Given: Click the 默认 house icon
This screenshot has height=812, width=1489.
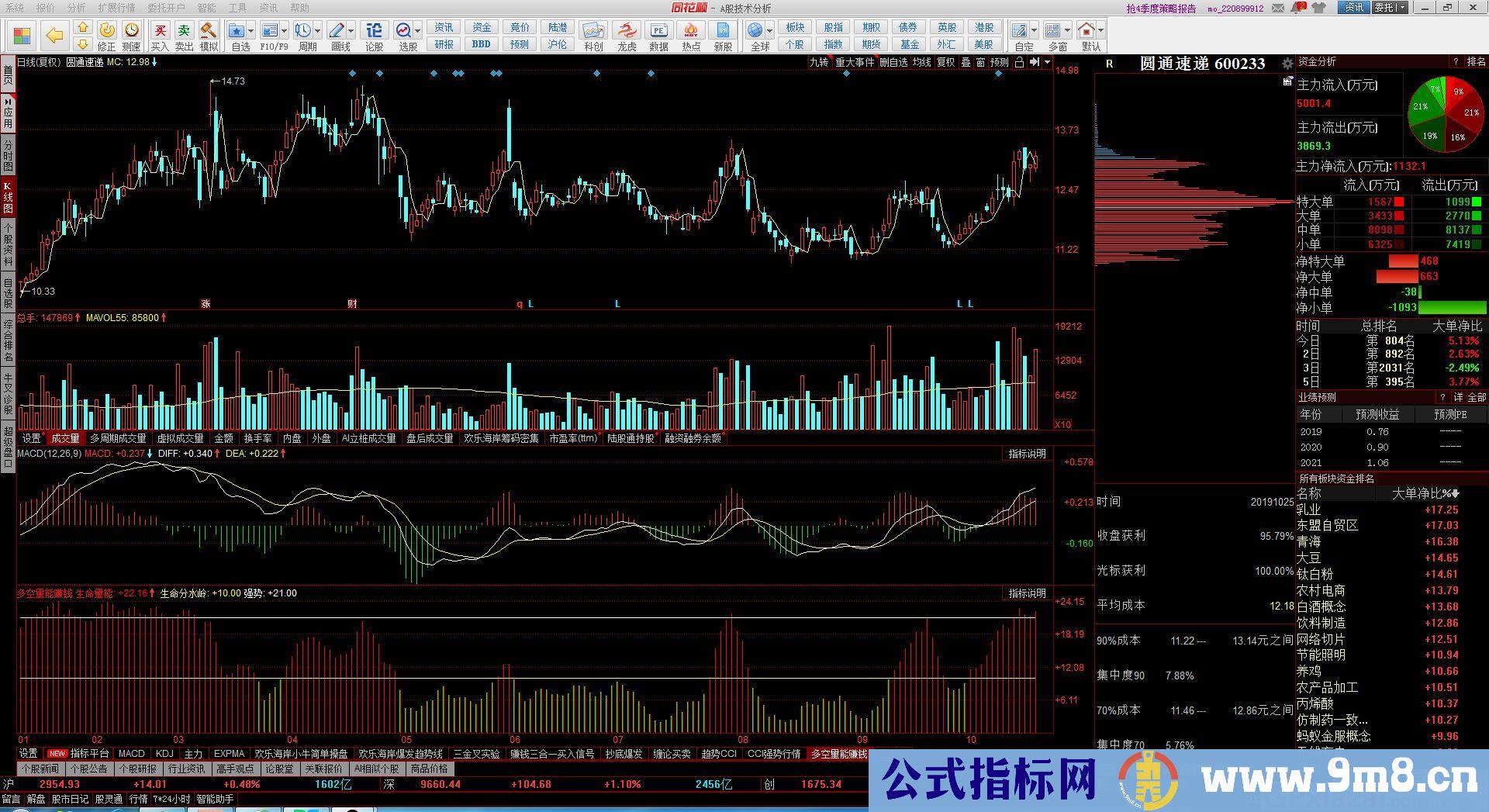Looking at the screenshot, I should (x=1087, y=30).
